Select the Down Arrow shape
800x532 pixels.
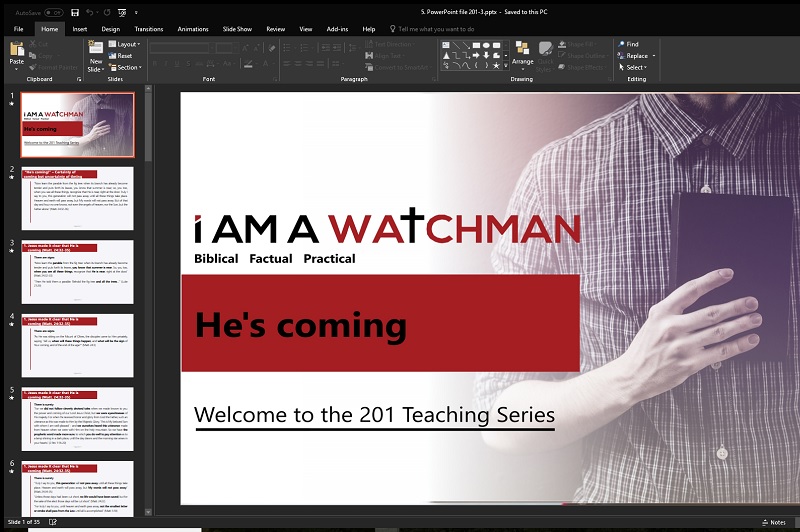pos(486,55)
